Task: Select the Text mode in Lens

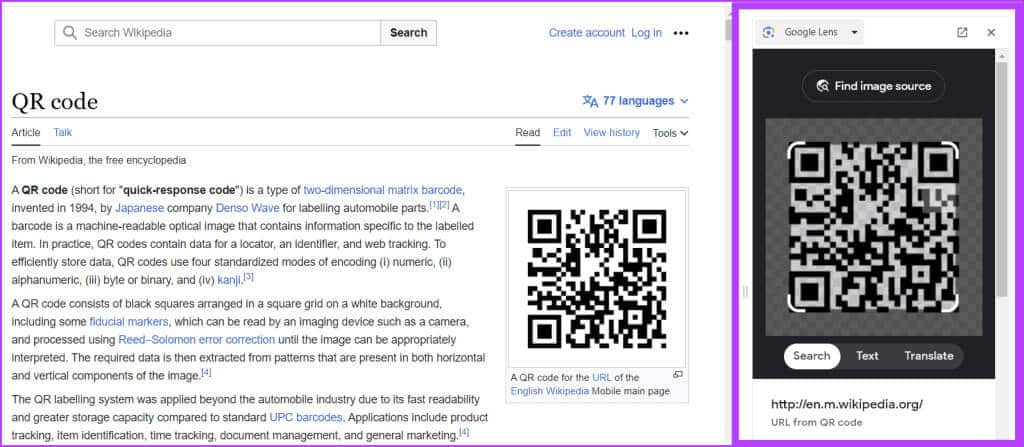Action: click(867, 356)
